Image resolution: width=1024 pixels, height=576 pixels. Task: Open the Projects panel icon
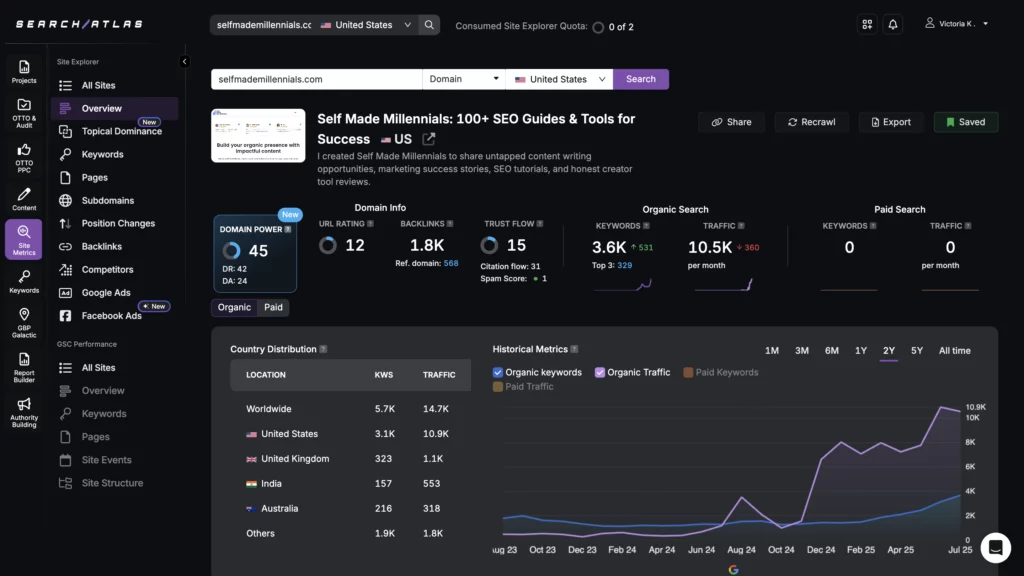pyautogui.click(x=24, y=66)
